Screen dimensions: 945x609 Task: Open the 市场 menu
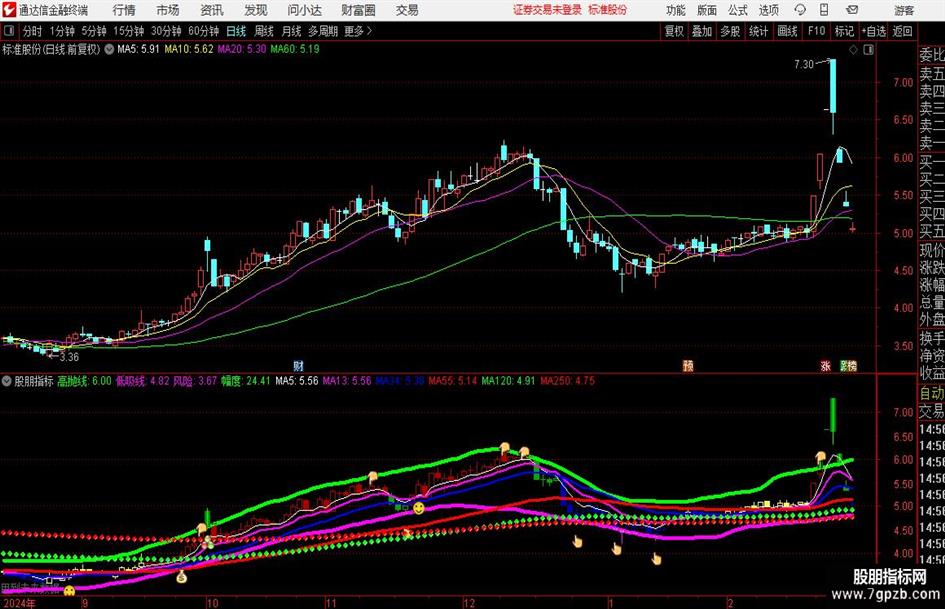coord(168,10)
